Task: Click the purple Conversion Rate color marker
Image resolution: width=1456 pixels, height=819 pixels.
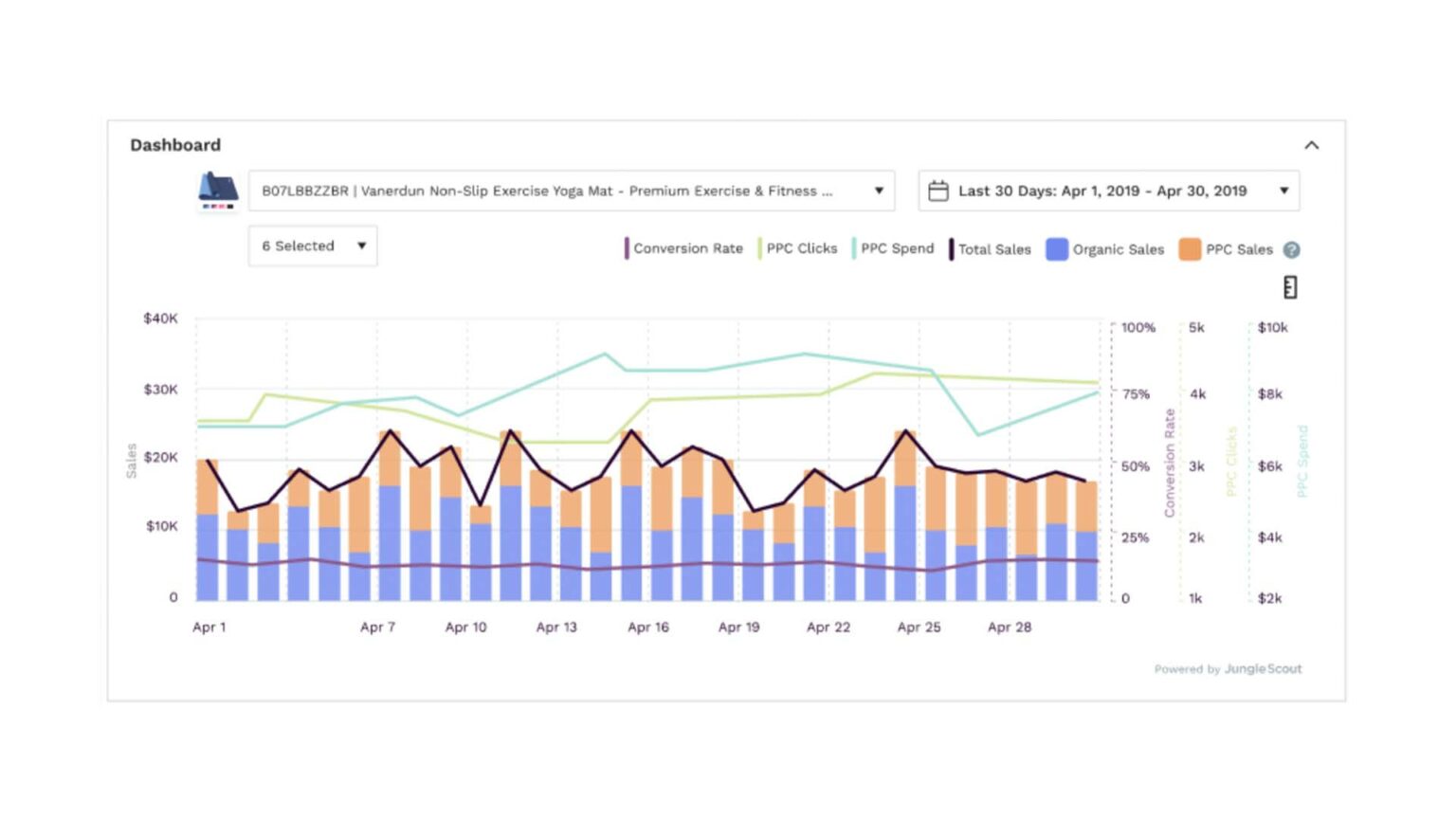Action: click(627, 248)
